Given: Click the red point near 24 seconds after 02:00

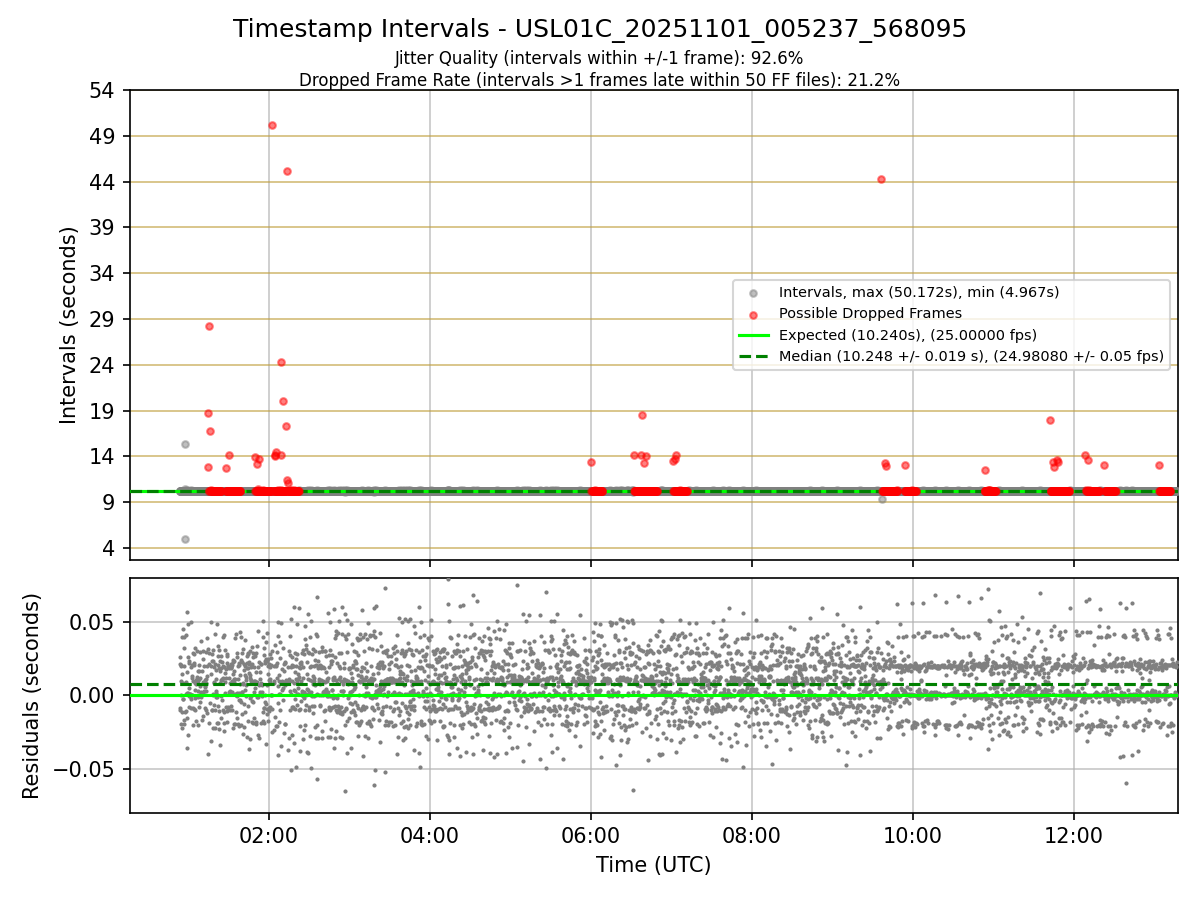Looking at the screenshot, I should pyautogui.click(x=281, y=362).
